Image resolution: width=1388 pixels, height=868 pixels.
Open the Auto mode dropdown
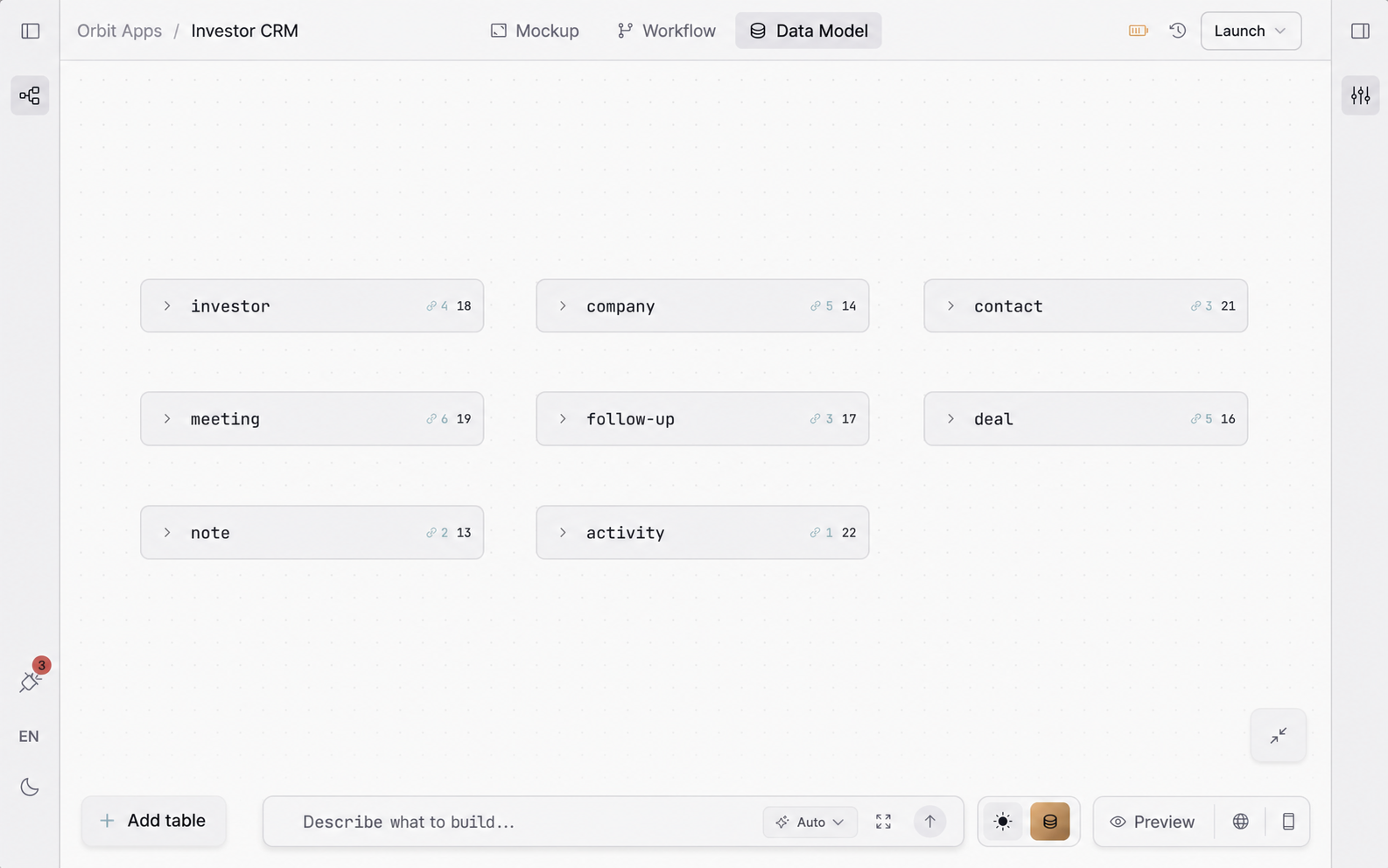click(810, 822)
